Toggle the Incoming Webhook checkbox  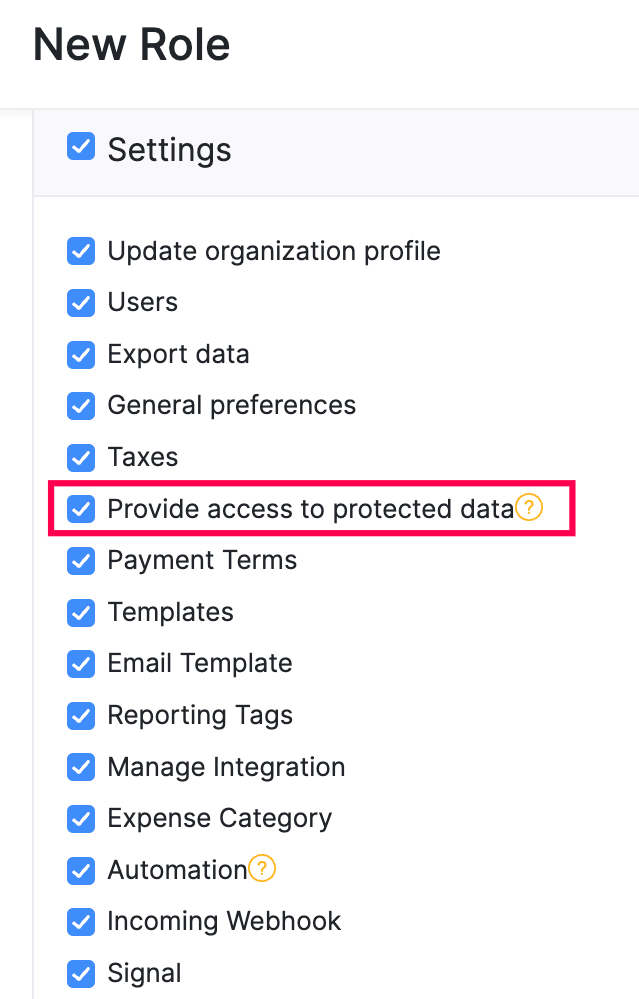(x=80, y=921)
